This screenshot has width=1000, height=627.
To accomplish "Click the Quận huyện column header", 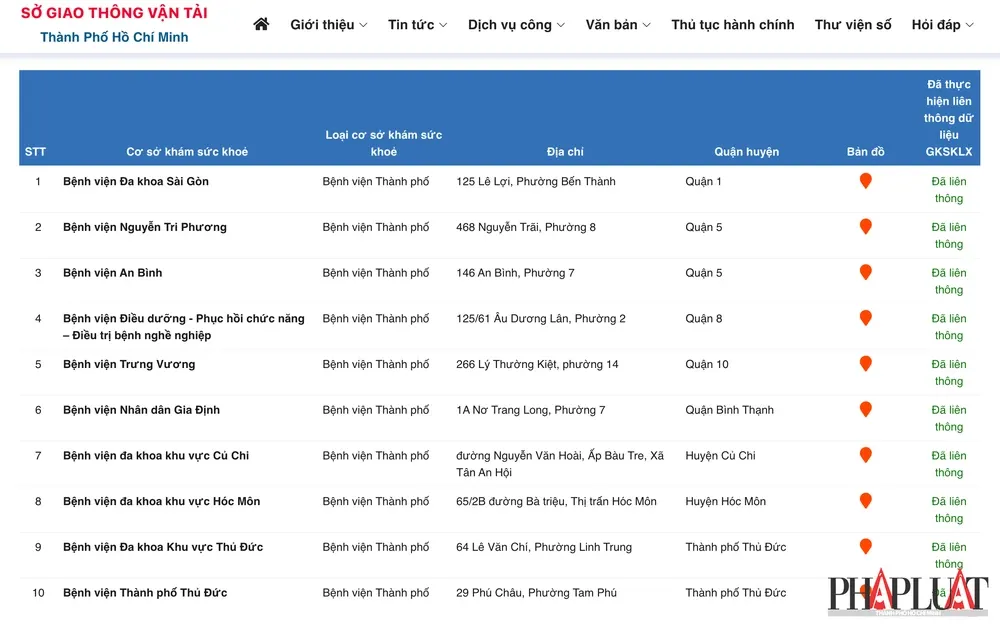I will pyautogui.click(x=746, y=152).
